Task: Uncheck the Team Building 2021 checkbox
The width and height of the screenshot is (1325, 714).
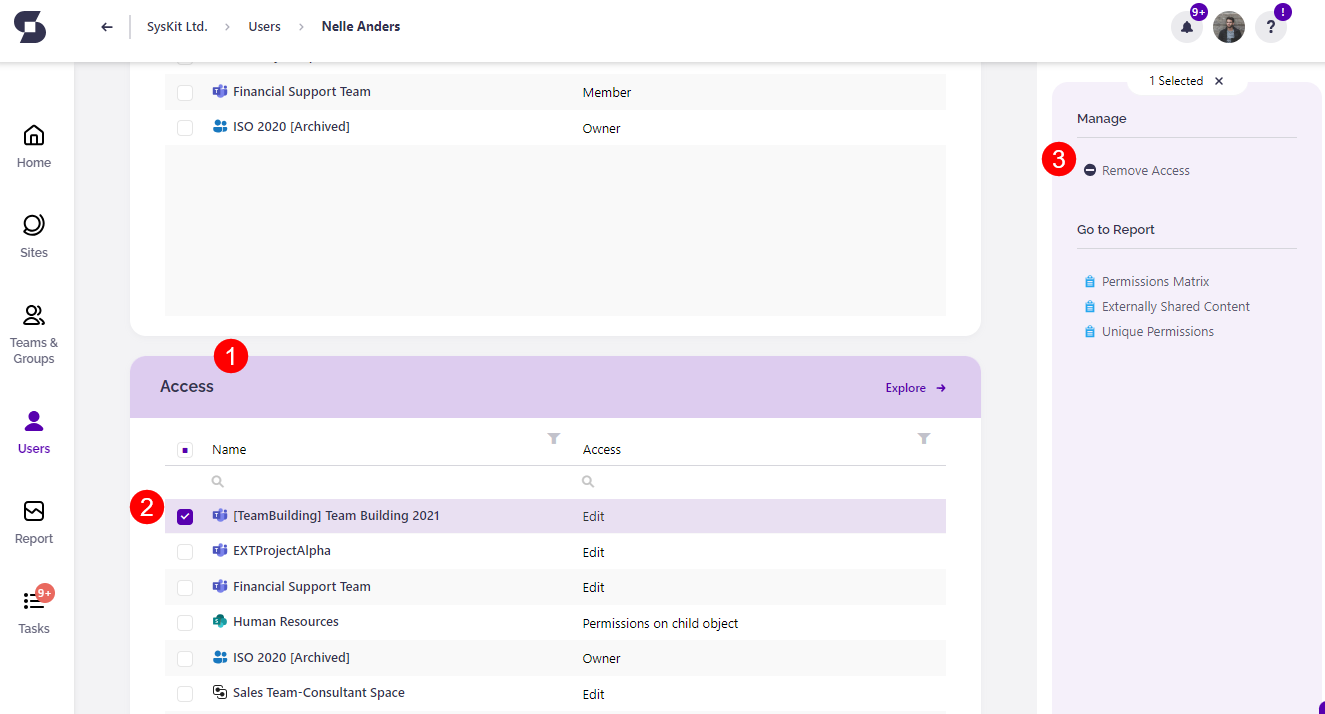Action: click(185, 517)
